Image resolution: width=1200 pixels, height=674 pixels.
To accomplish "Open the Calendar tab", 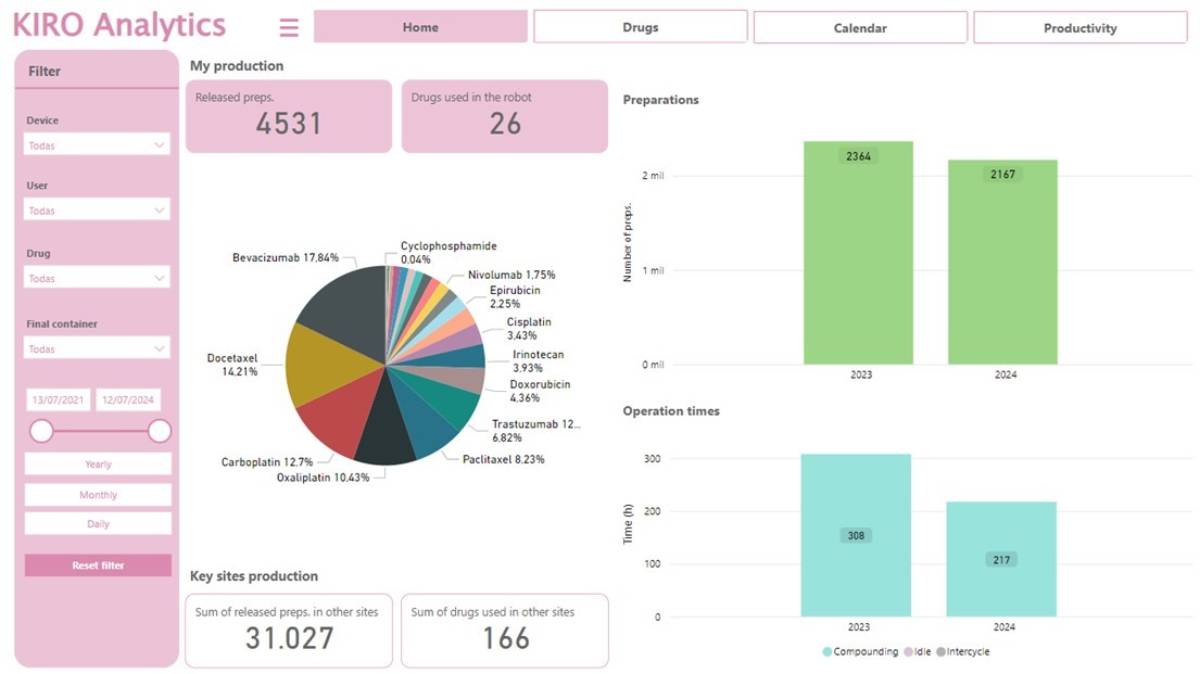I will click(860, 28).
